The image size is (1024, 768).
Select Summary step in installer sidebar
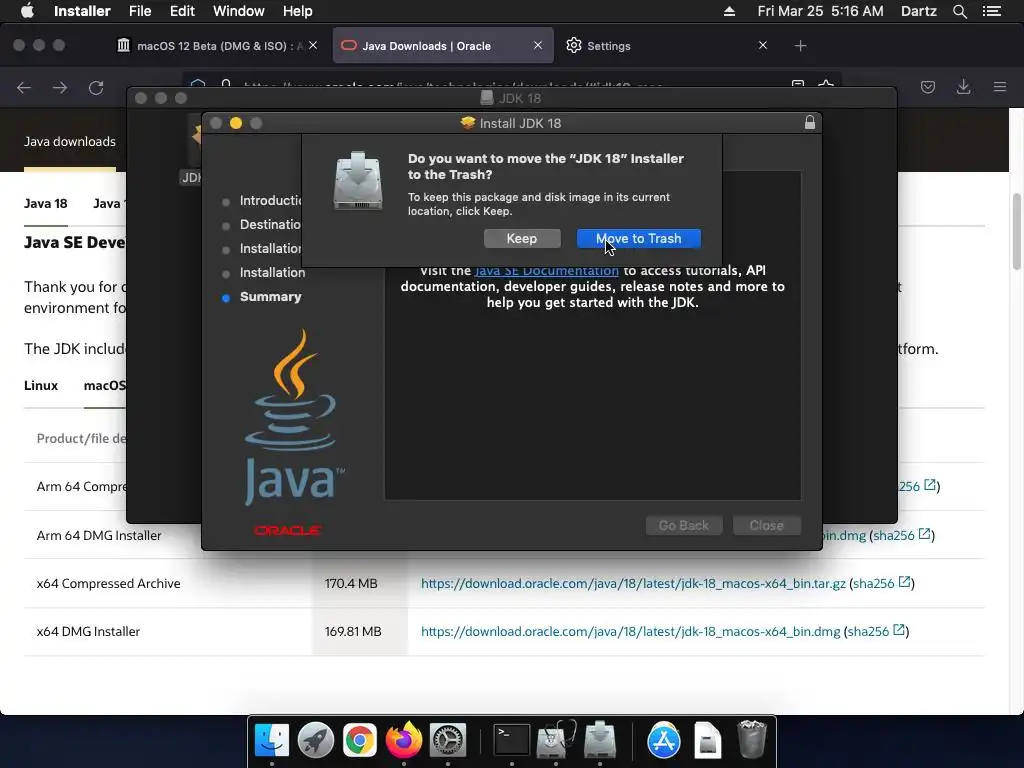click(270, 296)
